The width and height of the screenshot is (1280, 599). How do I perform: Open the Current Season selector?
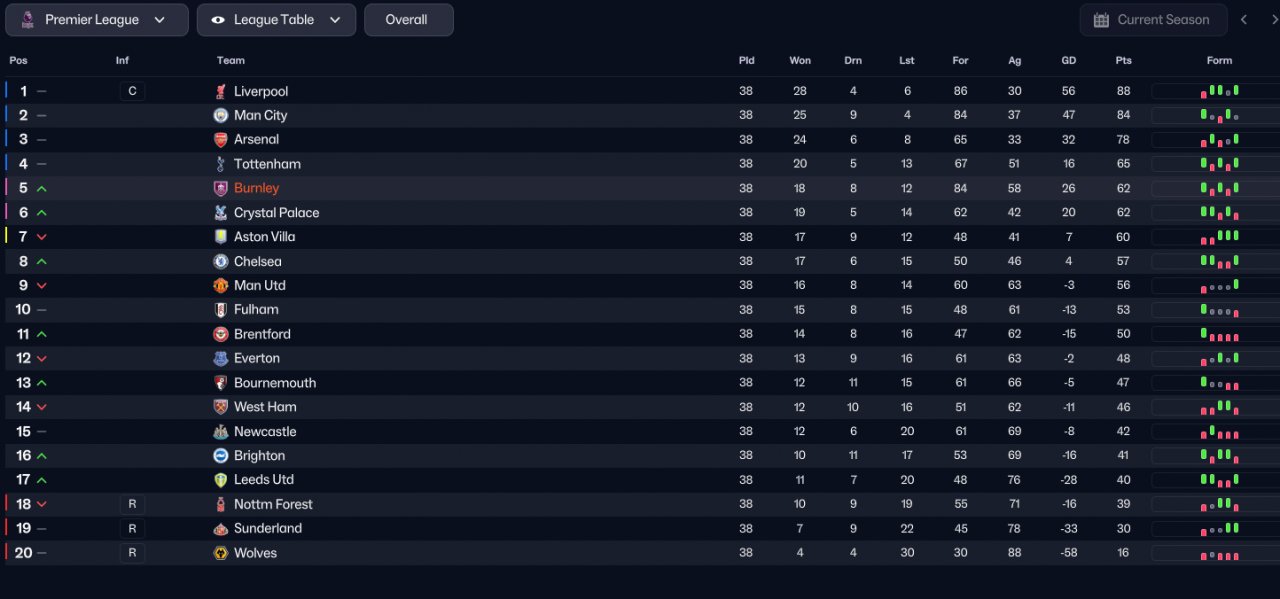(x=1152, y=20)
